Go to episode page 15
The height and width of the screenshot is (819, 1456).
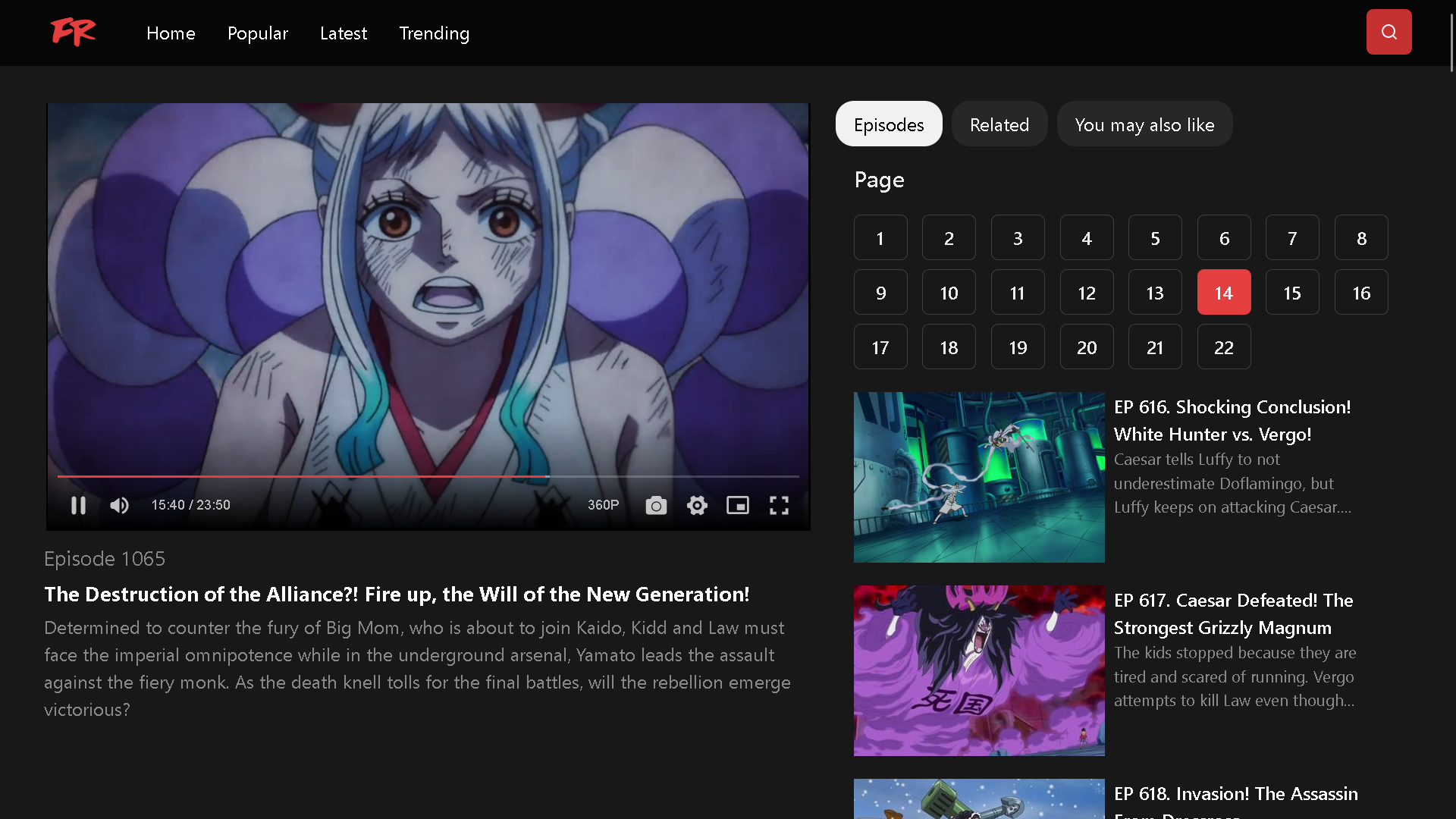[1292, 293]
